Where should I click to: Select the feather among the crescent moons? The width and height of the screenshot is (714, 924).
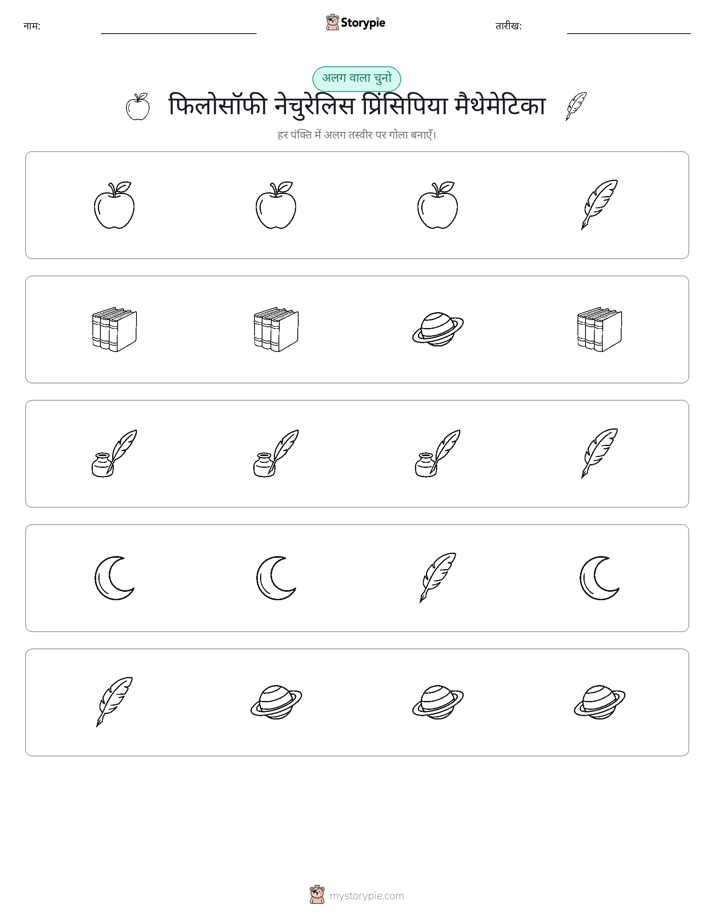point(438,578)
